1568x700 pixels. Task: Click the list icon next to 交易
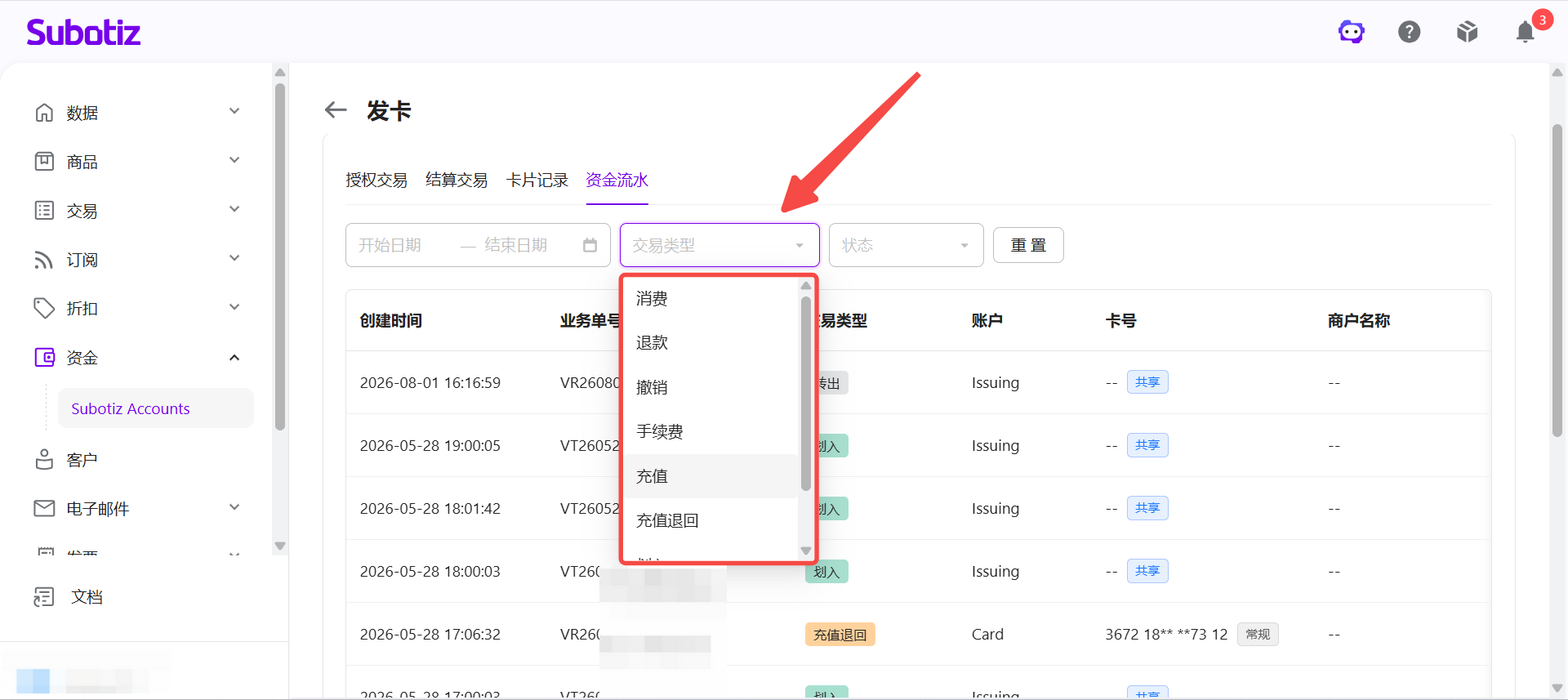(x=44, y=210)
